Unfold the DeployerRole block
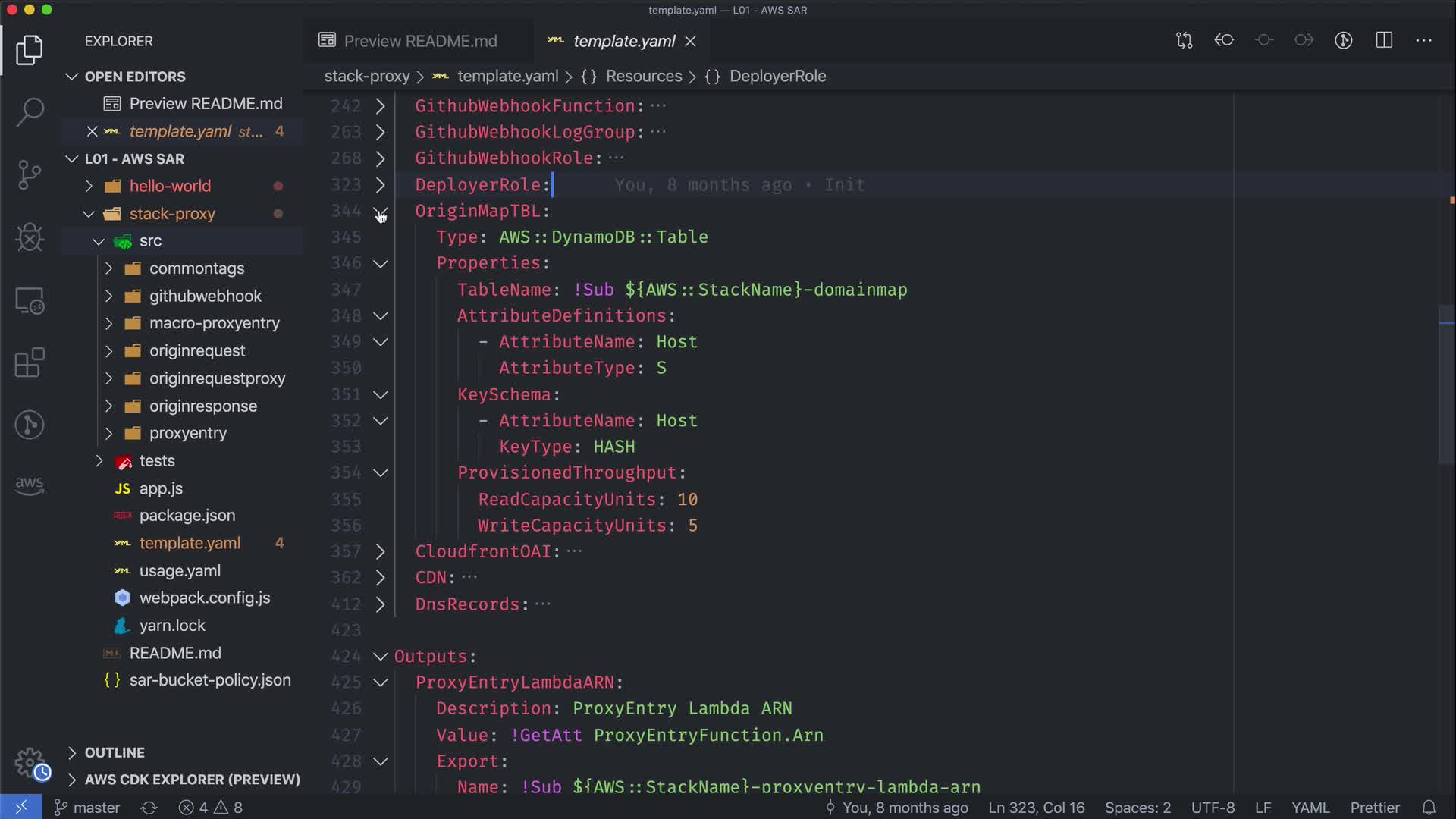 pyautogui.click(x=381, y=185)
